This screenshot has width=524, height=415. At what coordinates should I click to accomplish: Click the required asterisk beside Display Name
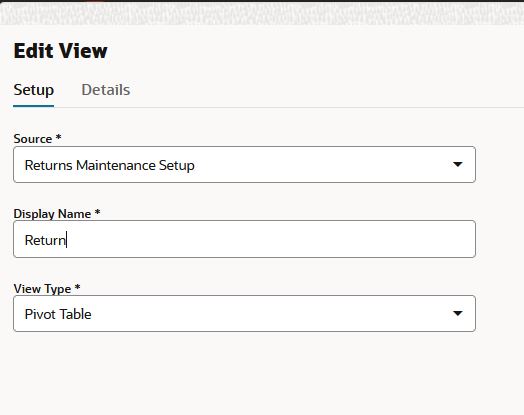tap(97, 212)
